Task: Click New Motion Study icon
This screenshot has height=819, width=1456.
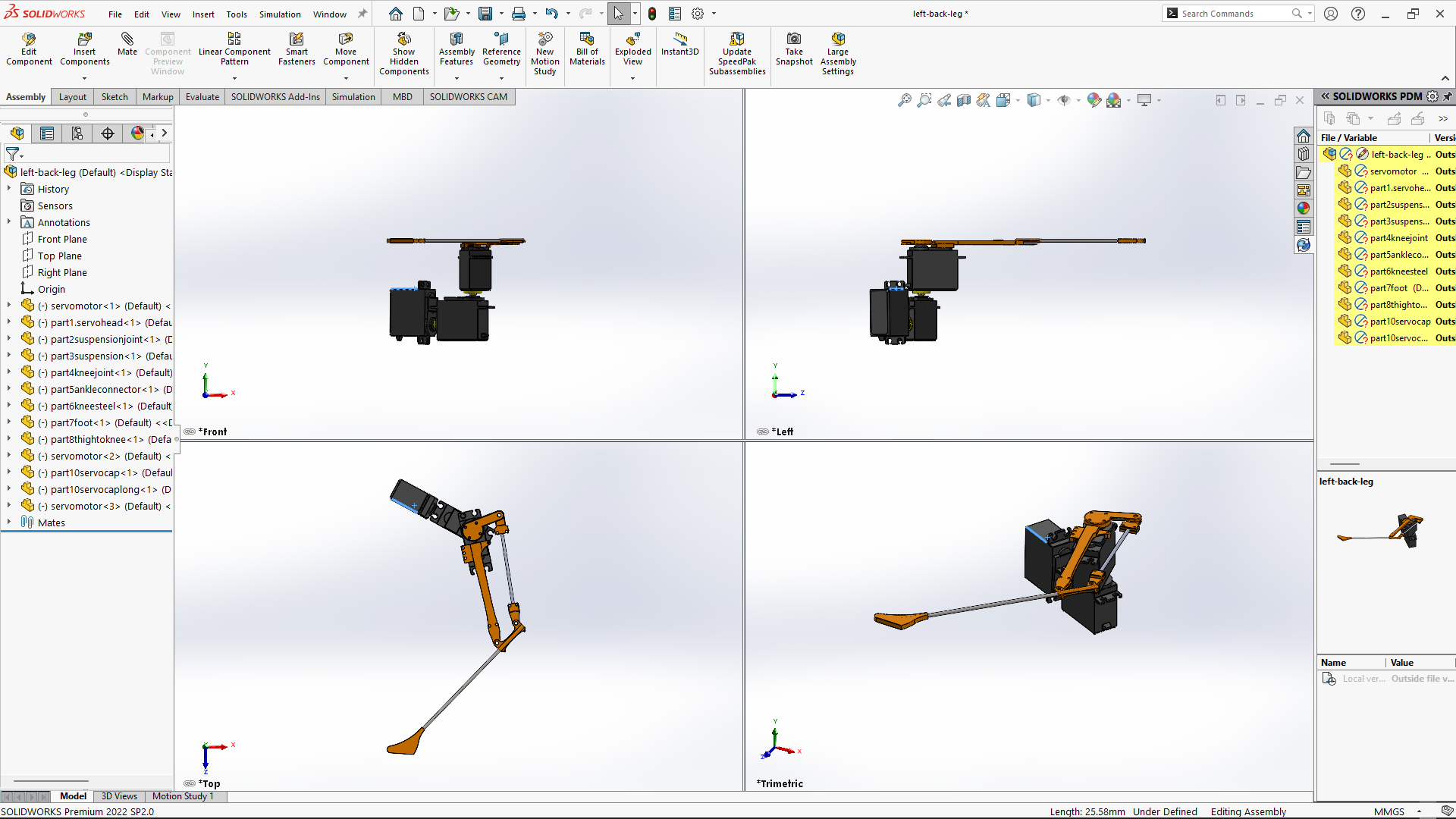Action: 544,39
